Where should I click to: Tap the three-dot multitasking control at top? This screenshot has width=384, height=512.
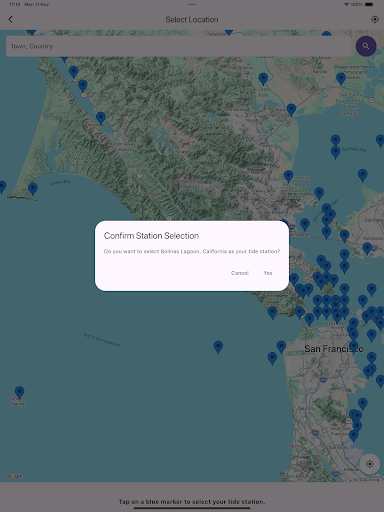pyautogui.click(x=192, y=4)
